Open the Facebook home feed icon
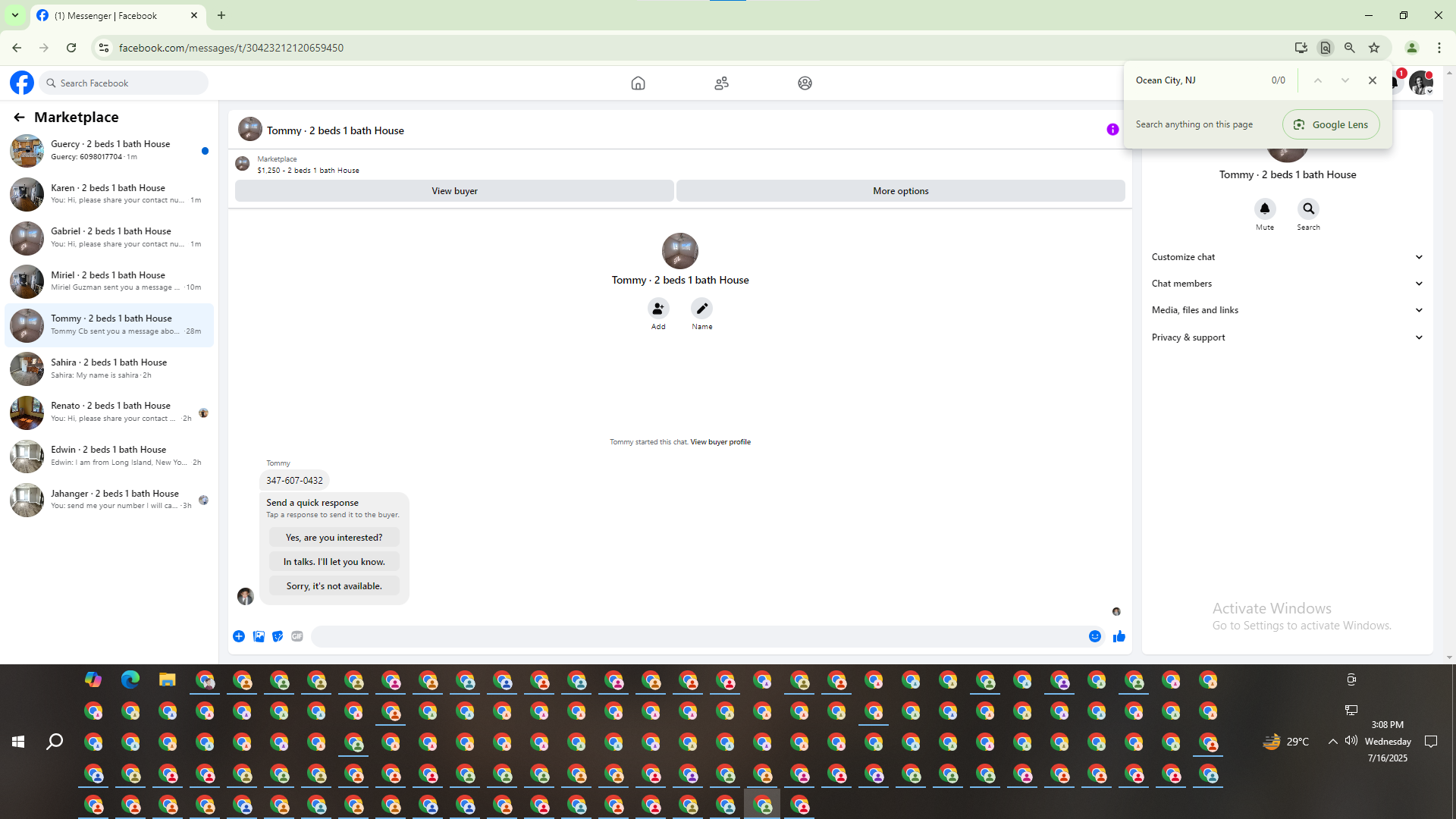 [x=638, y=83]
